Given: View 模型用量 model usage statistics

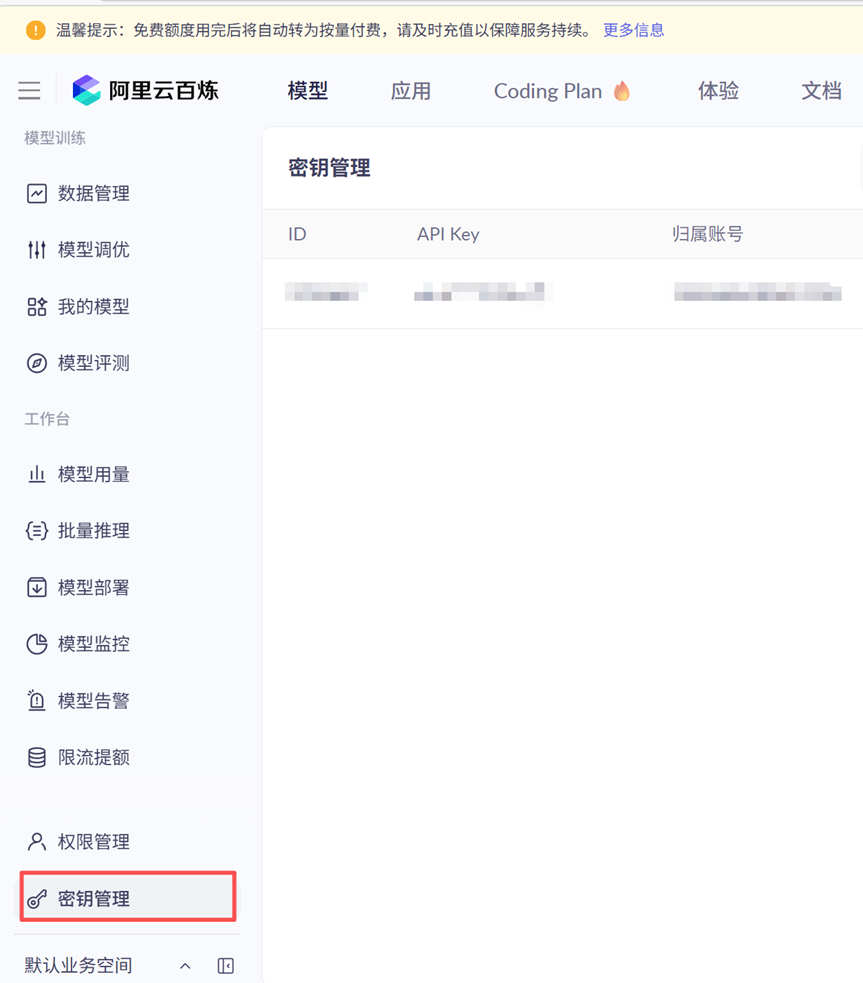Looking at the screenshot, I should (95, 474).
